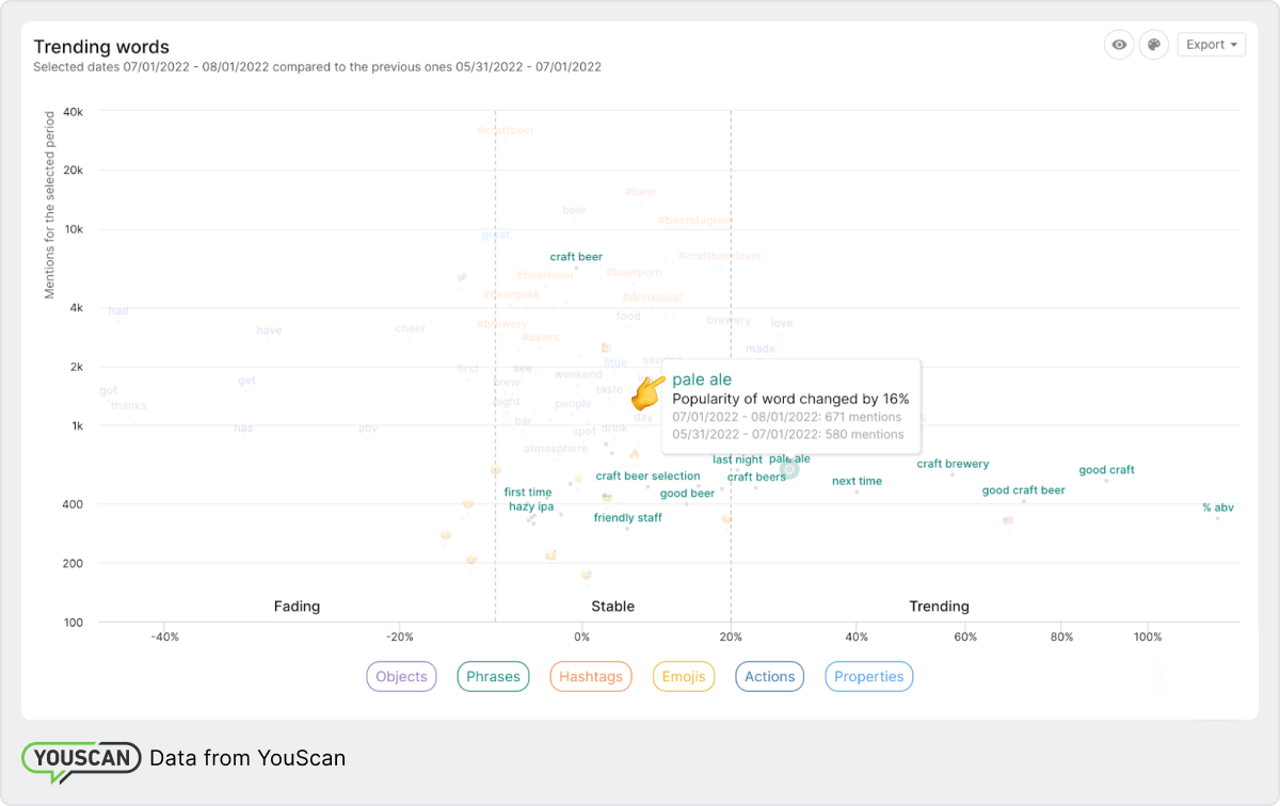Screen dimensions: 1280x806
Task: Click the YouScan speech-bubble logo
Action: (80, 759)
